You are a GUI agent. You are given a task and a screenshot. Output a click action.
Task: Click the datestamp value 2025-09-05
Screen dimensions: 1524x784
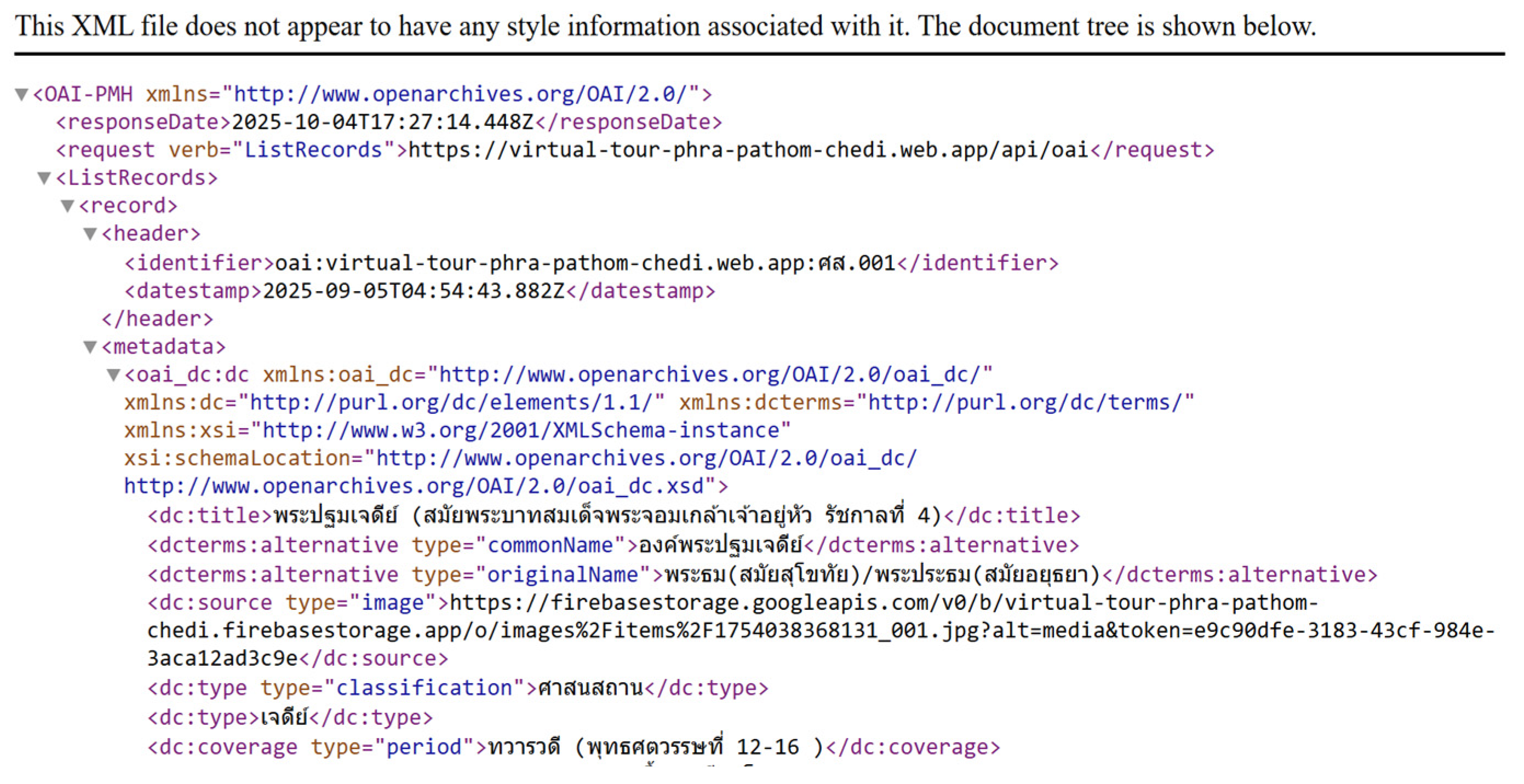pyautogui.click(x=414, y=291)
